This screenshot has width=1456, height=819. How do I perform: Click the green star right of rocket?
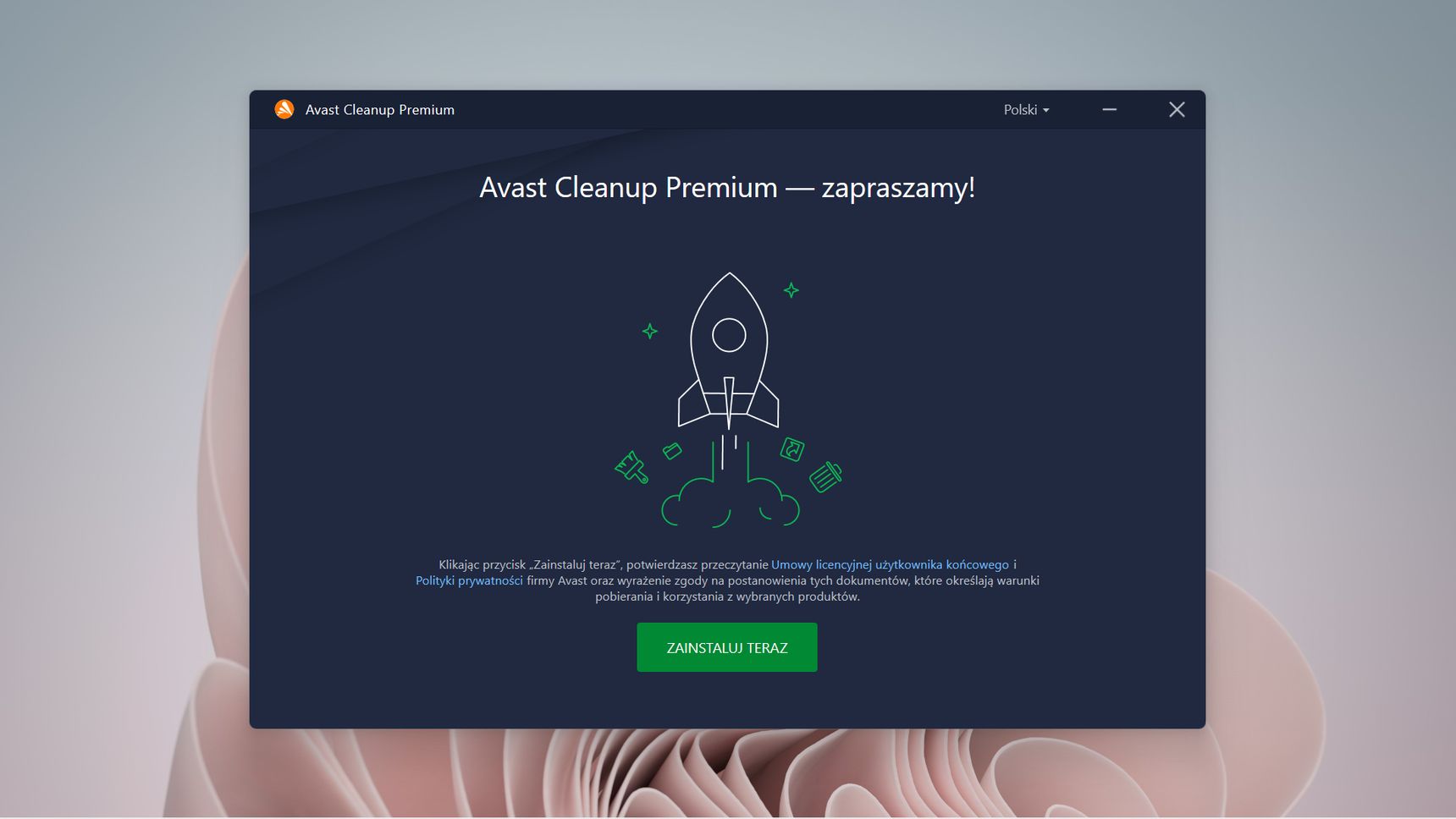click(x=791, y=290)
